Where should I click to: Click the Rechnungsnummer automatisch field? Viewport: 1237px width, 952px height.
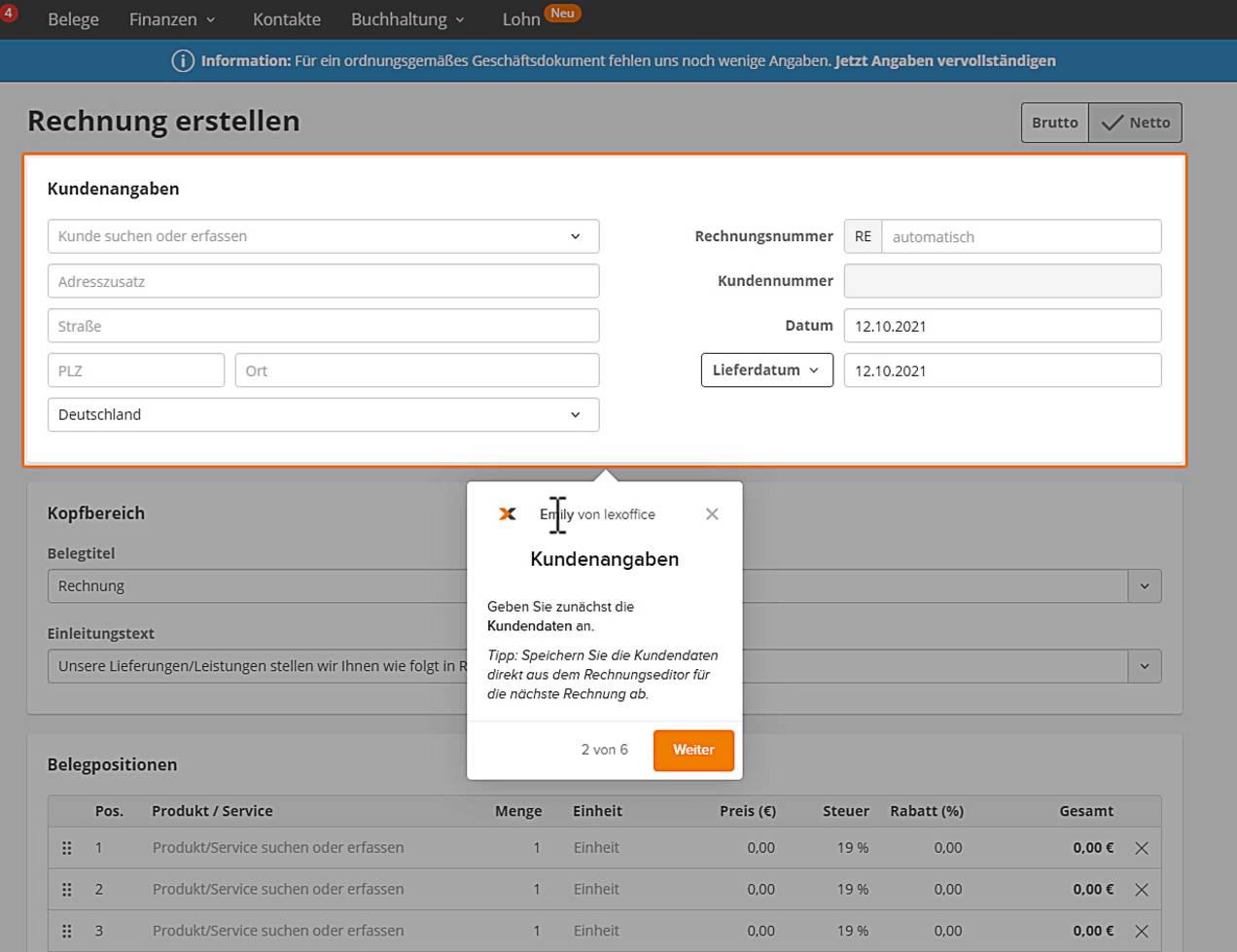pos(1021,236)
